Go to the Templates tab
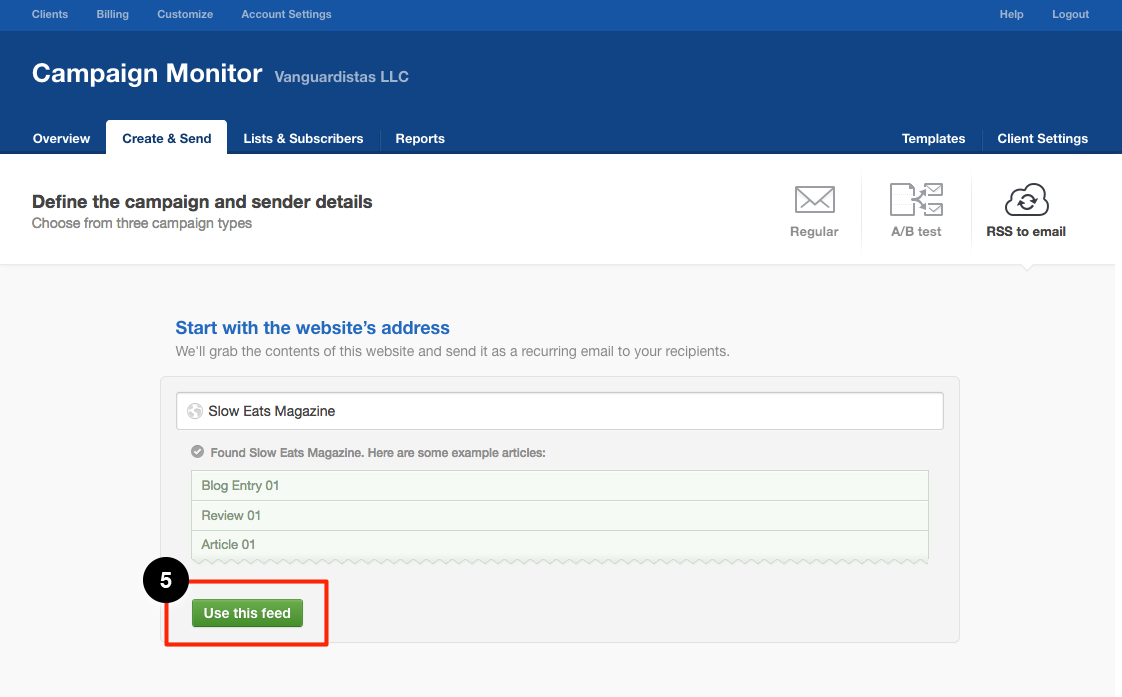1122x697 pixels. 933,139
